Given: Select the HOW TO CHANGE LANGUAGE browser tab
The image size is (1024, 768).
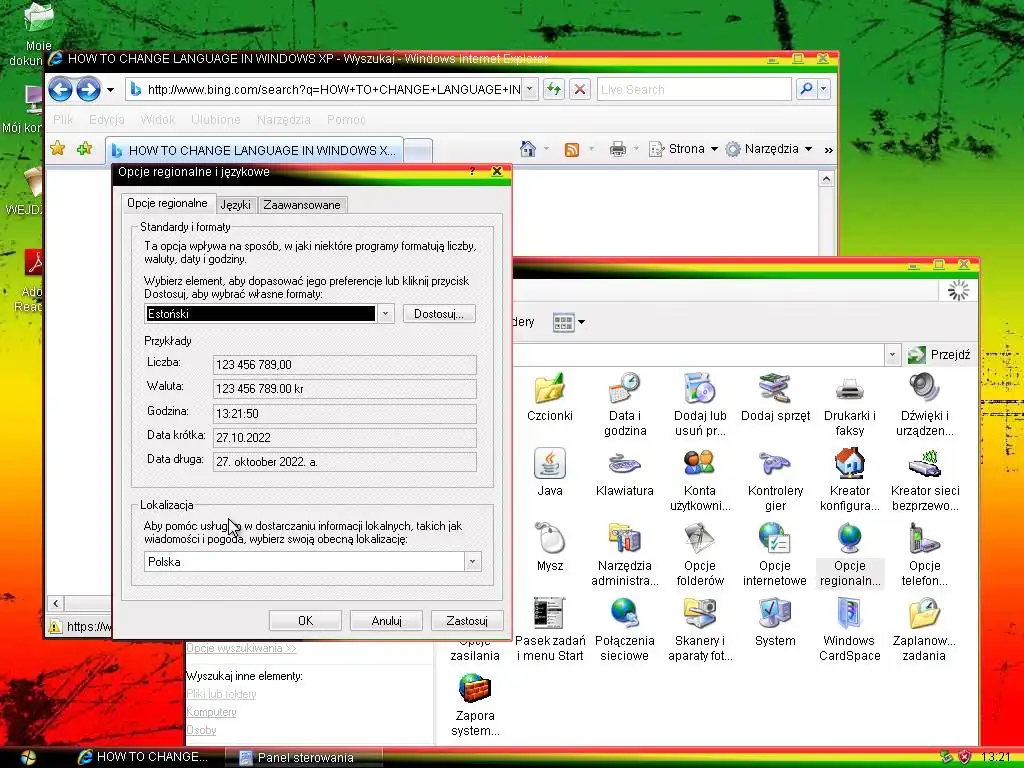Looking at the screenshot, I should [255, 150].
